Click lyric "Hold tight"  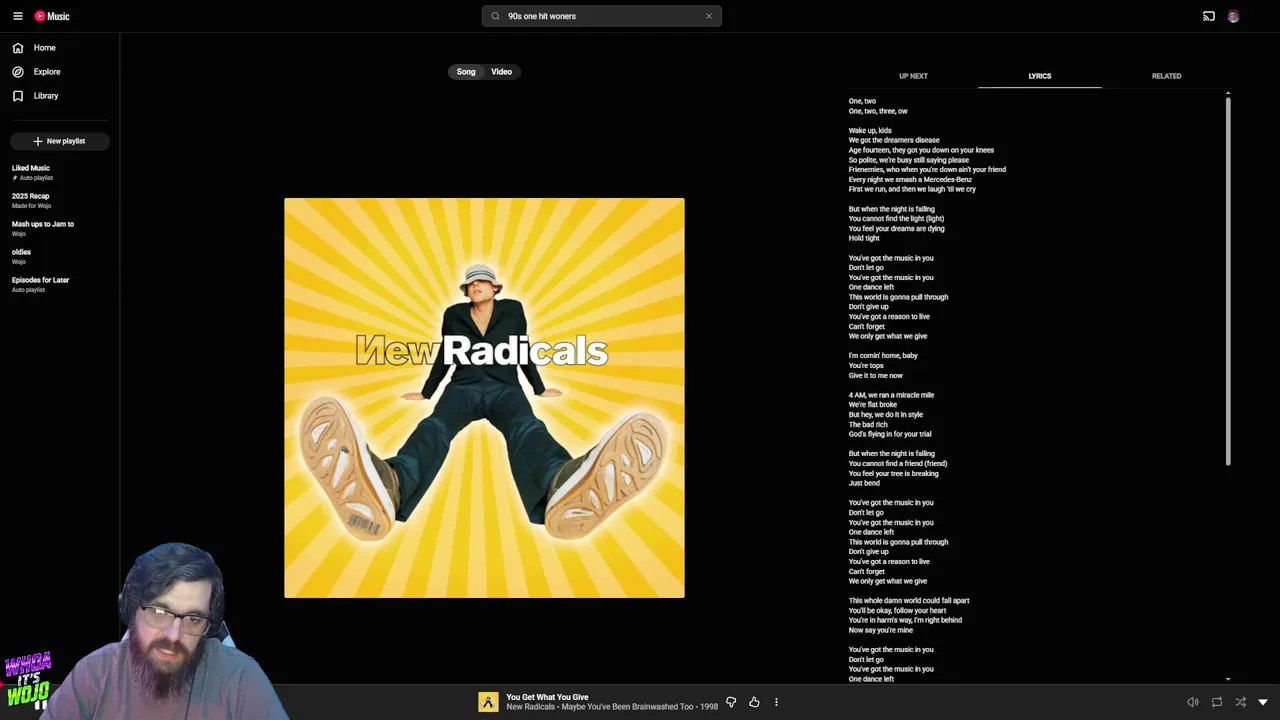[x=864, y=238]
